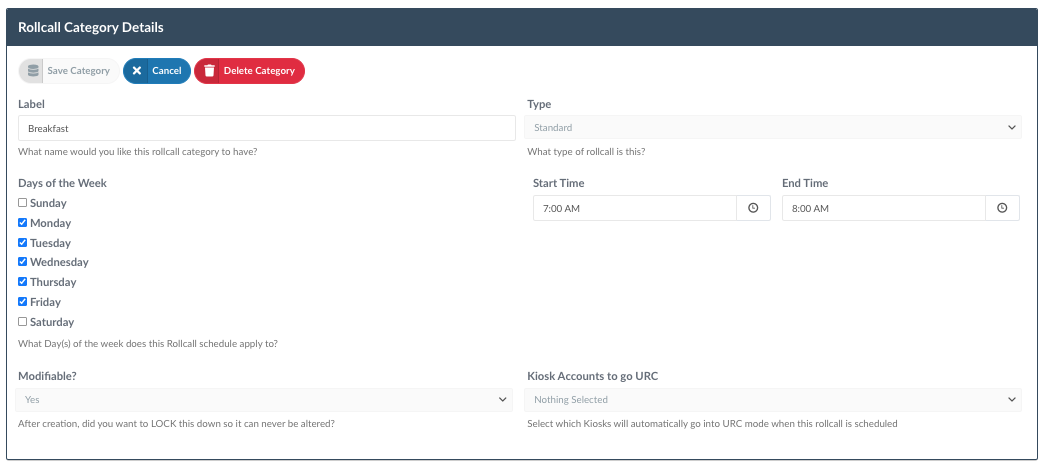Click the Cancel button text
Image resolution: width=1048 pixels, height=465 pixels.
(166, 71)
